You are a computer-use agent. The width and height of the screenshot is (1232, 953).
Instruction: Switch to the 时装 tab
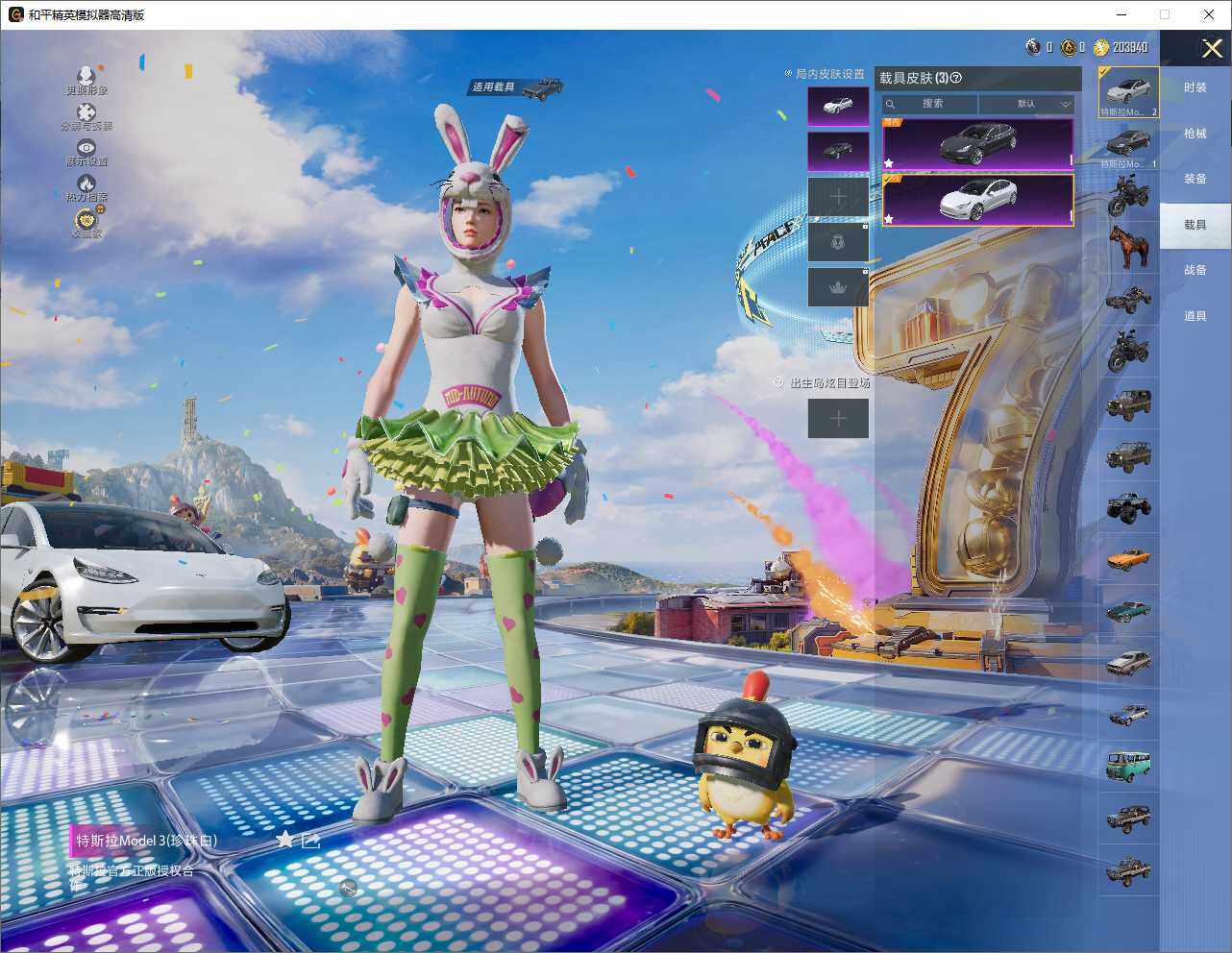pos(1195,87)
